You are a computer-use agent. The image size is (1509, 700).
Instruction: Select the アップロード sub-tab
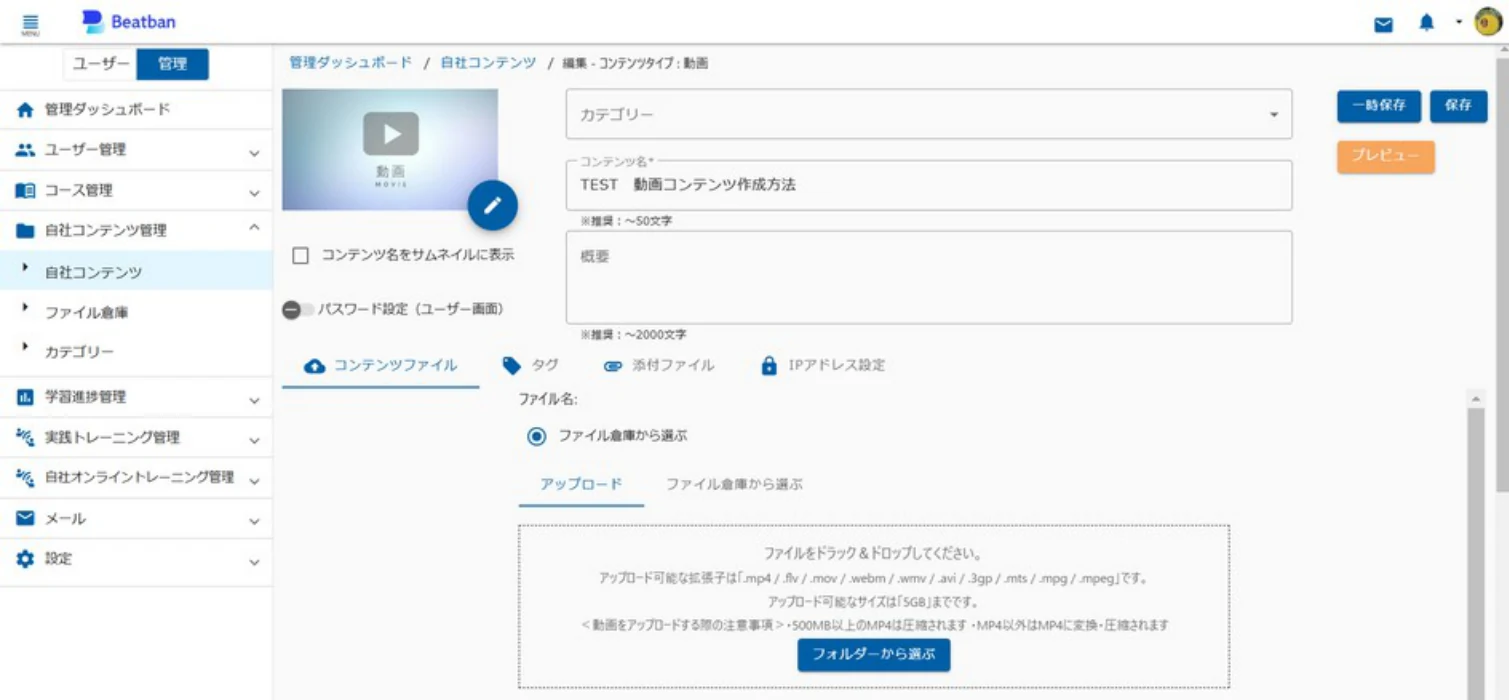(x=581, y=485)
